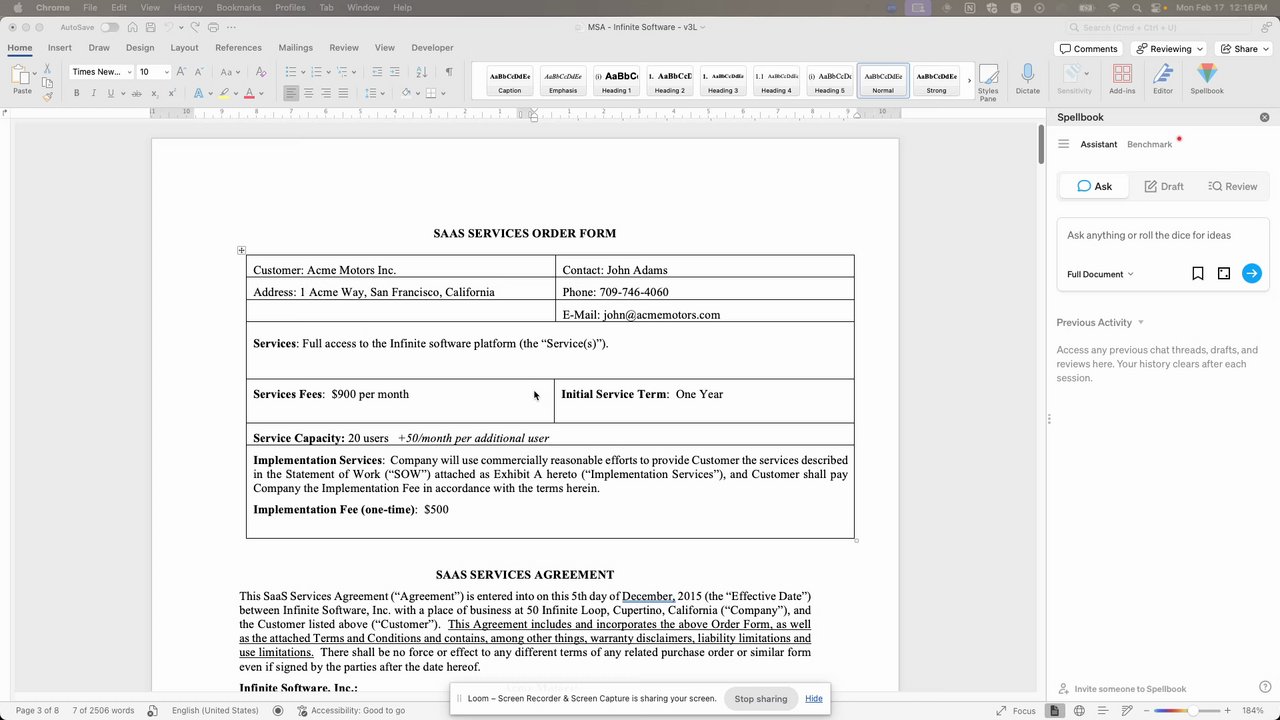Toggle Focus mode in status bar
Viewport: 1280px width, 720px height.
pyautogui.click(x=1016, y=710)
